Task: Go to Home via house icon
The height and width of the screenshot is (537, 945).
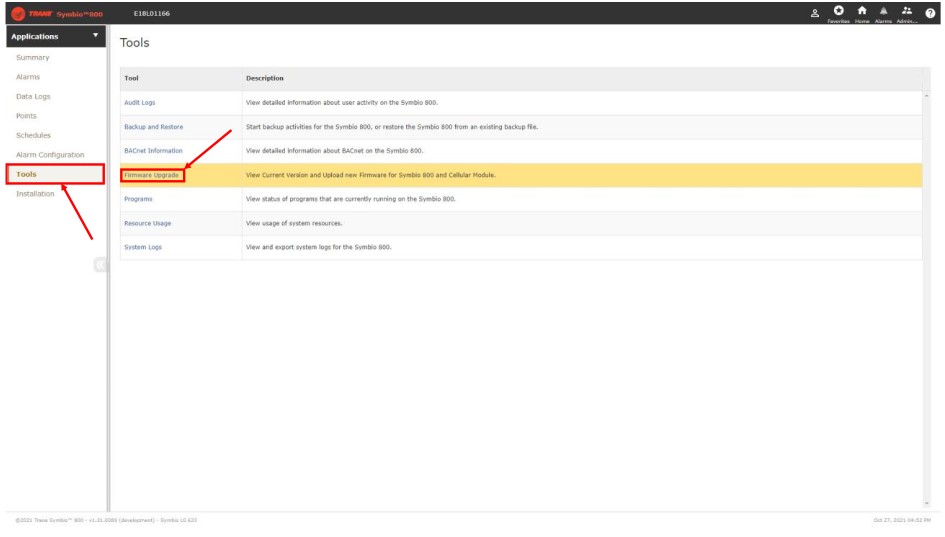Action: tap(862, 13)
